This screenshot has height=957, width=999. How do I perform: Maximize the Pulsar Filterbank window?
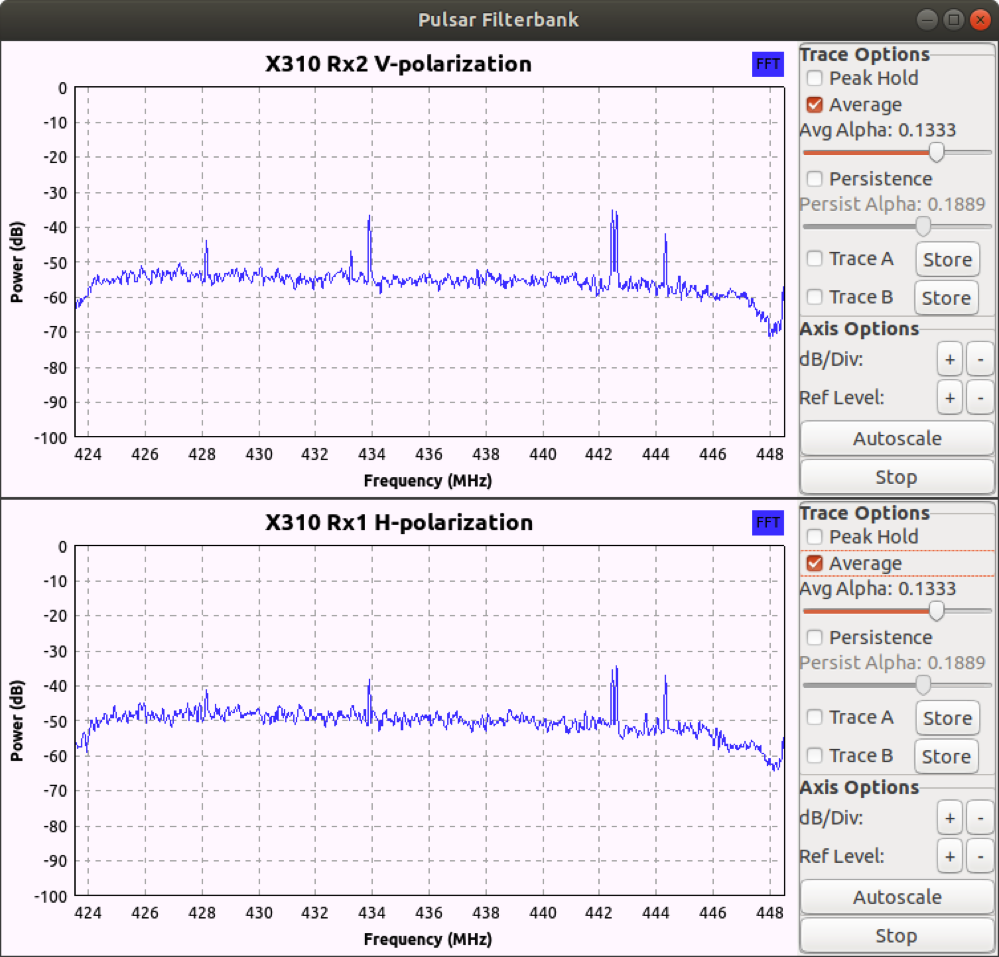(x=953, y=20)
